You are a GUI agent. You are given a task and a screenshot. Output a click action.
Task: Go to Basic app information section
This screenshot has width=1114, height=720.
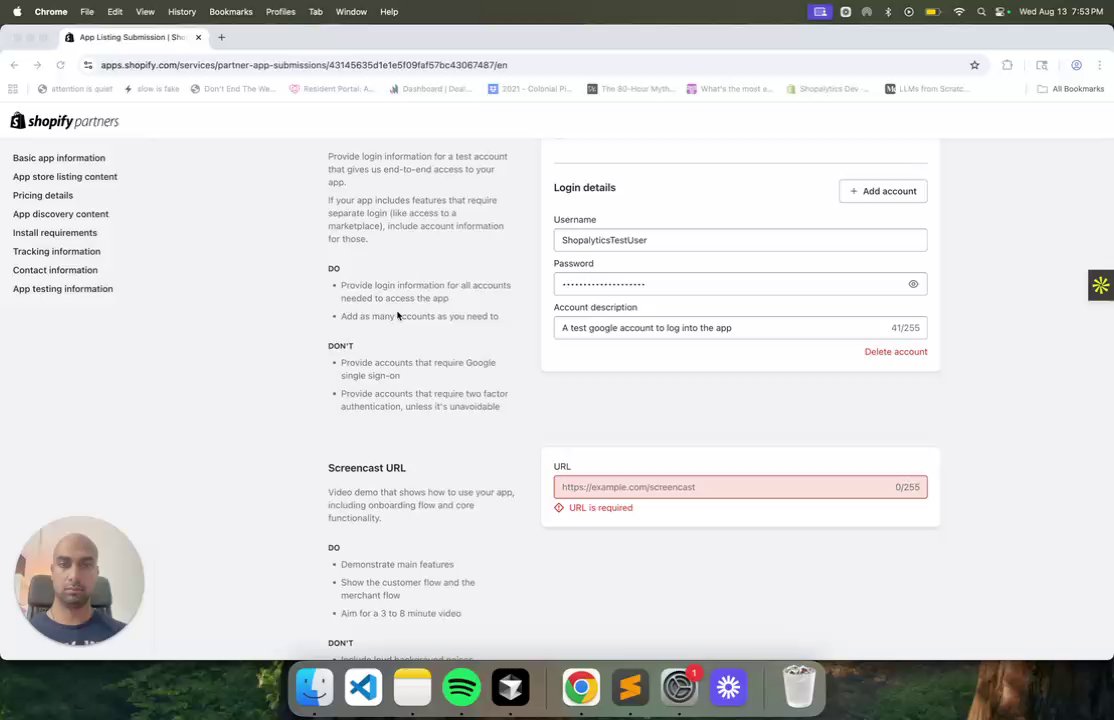[59, 158]
